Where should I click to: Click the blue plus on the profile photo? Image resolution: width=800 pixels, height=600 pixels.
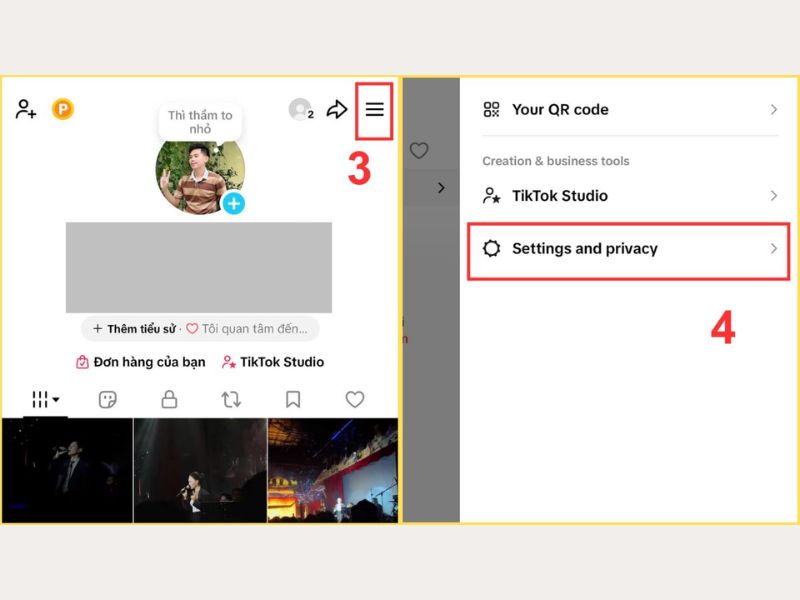[231, 205]
